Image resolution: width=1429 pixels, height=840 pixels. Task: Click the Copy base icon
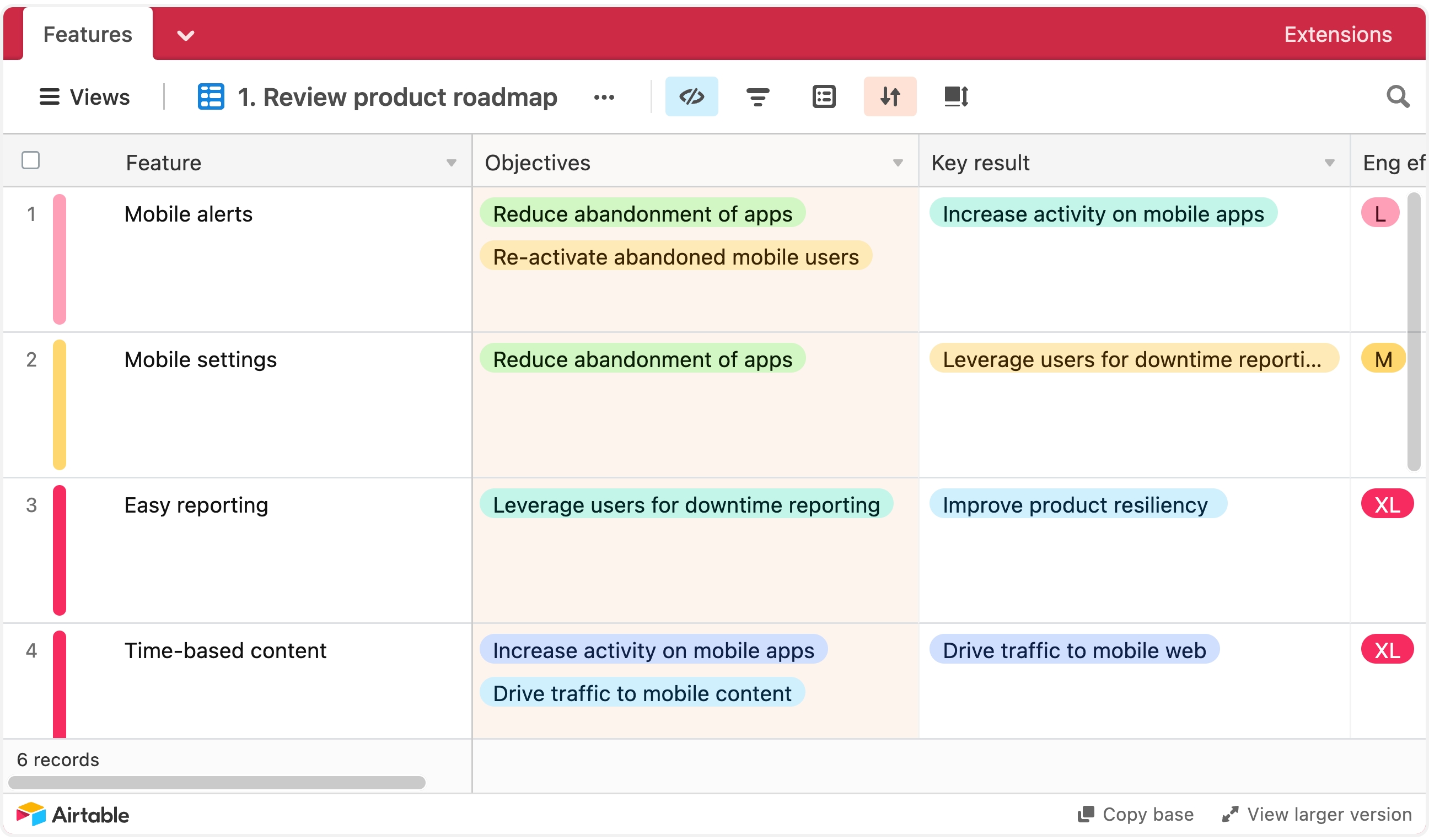[1086, 815]
